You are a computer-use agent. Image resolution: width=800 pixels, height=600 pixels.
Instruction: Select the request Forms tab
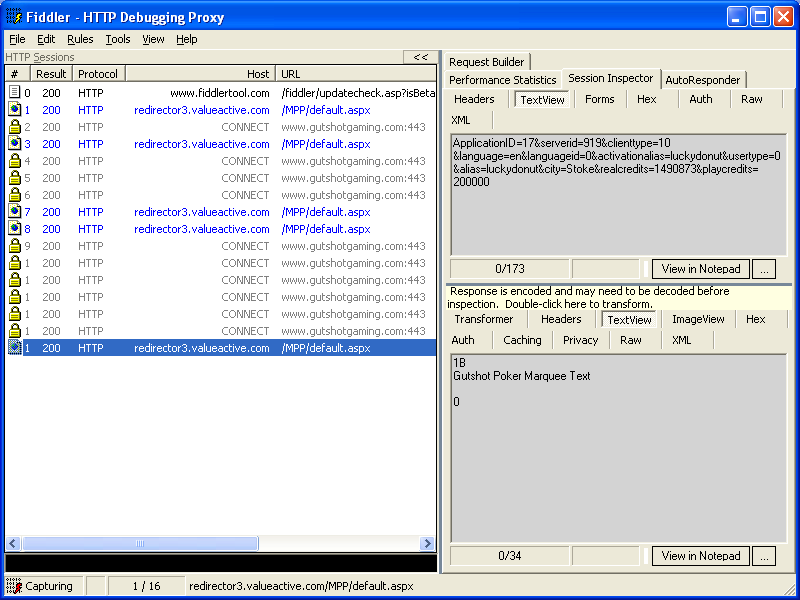(599, 99)
